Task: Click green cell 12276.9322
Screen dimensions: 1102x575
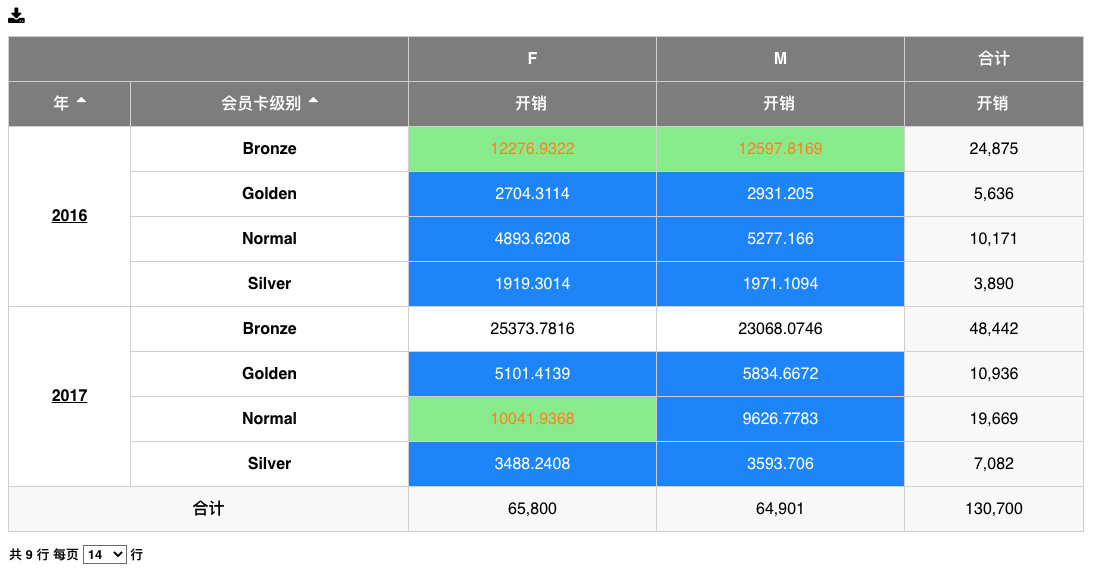Action: (532, 149)
